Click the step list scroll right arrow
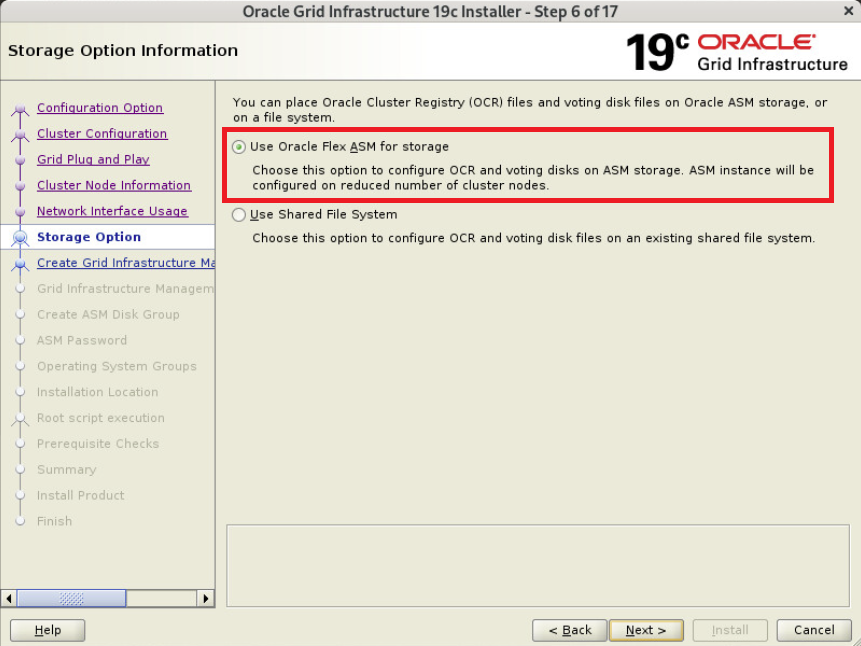Image resolution: width=861 pixels, height=646 pixels. point(205,598)
